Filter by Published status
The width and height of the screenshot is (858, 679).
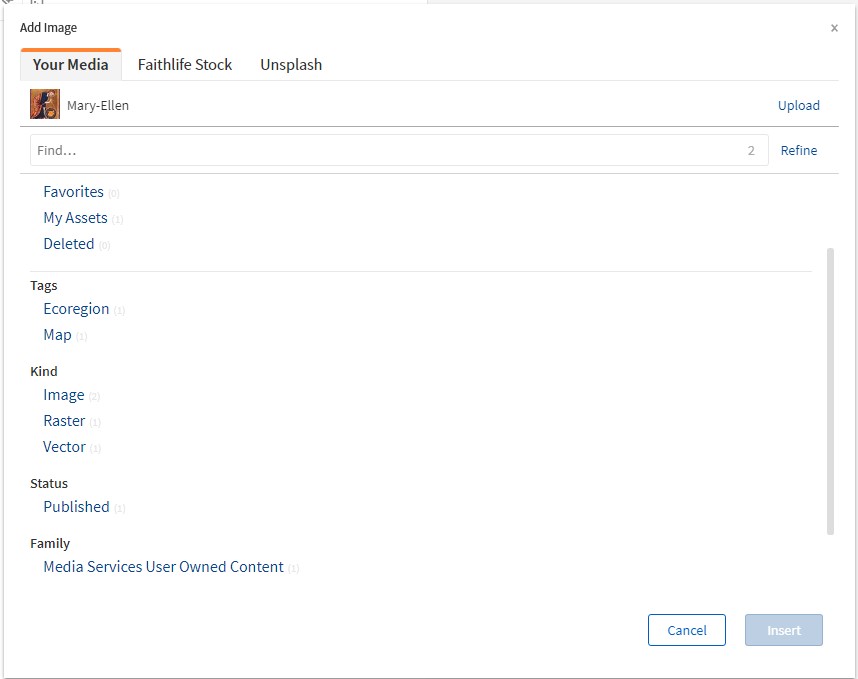click(x=76, y=506)
